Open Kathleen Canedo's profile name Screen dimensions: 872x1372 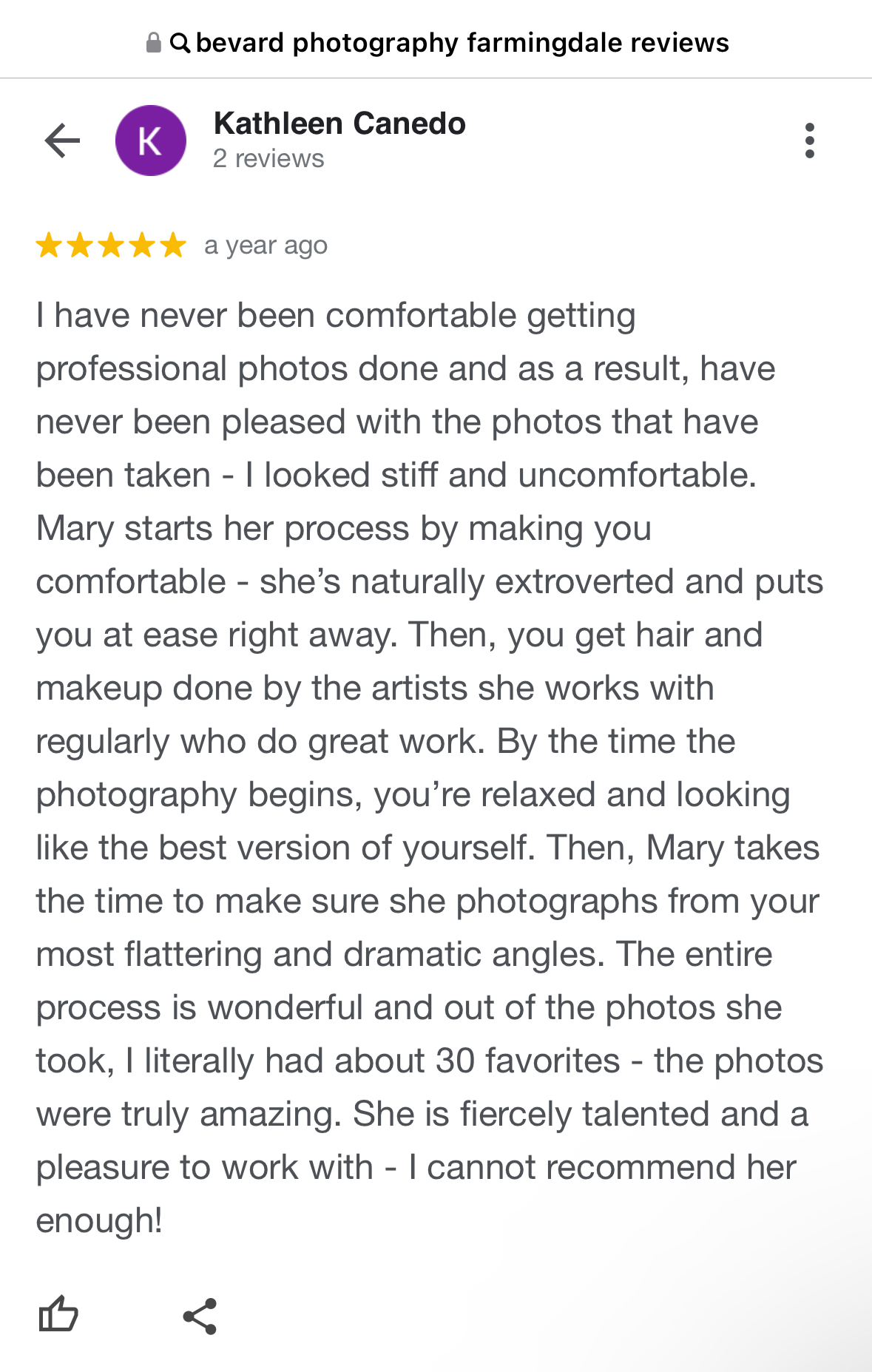point(339,124)
